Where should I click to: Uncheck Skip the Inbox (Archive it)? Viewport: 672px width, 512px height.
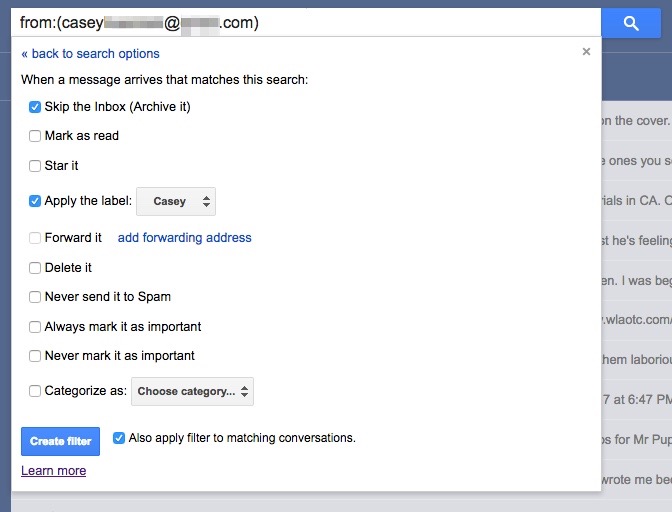35,107
